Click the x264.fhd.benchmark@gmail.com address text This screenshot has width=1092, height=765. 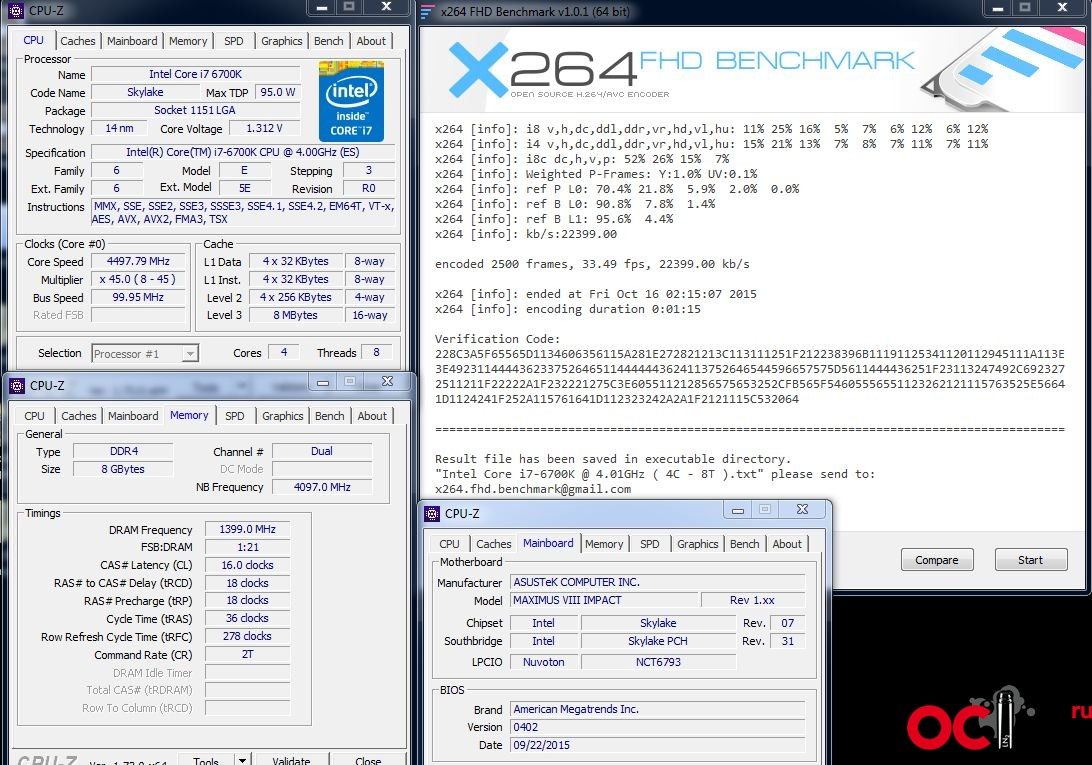point(533,489)
